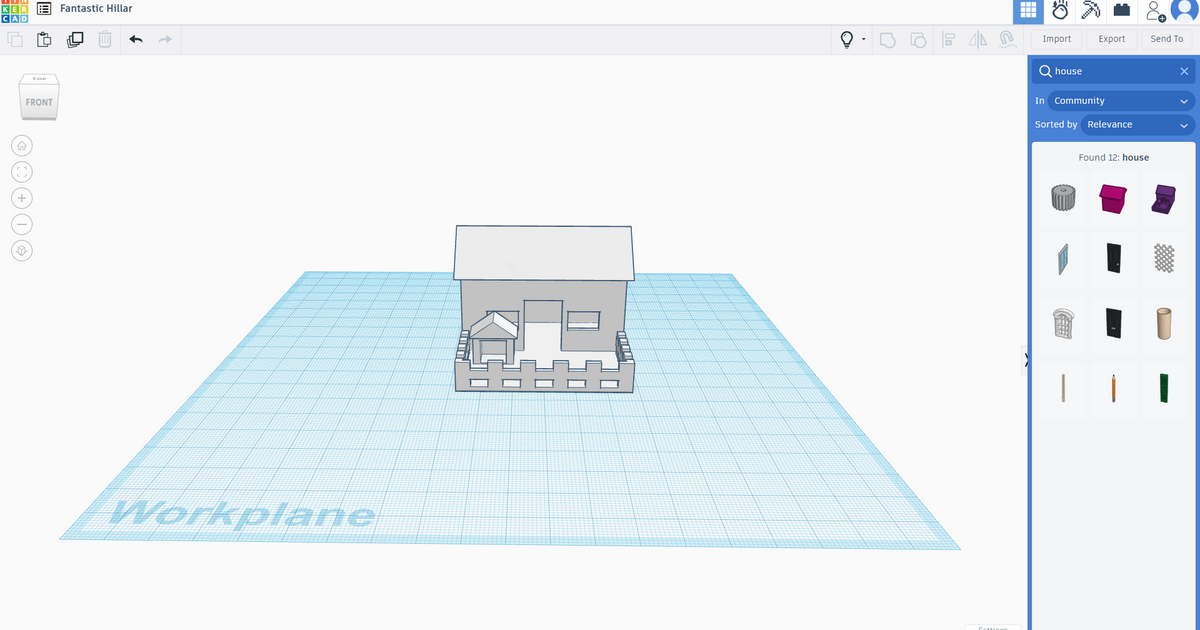Collapse the shapes panel arrow
The width and height of the screenshot is (1200, 630).
pyautogui.click(x=1025, y=360)
